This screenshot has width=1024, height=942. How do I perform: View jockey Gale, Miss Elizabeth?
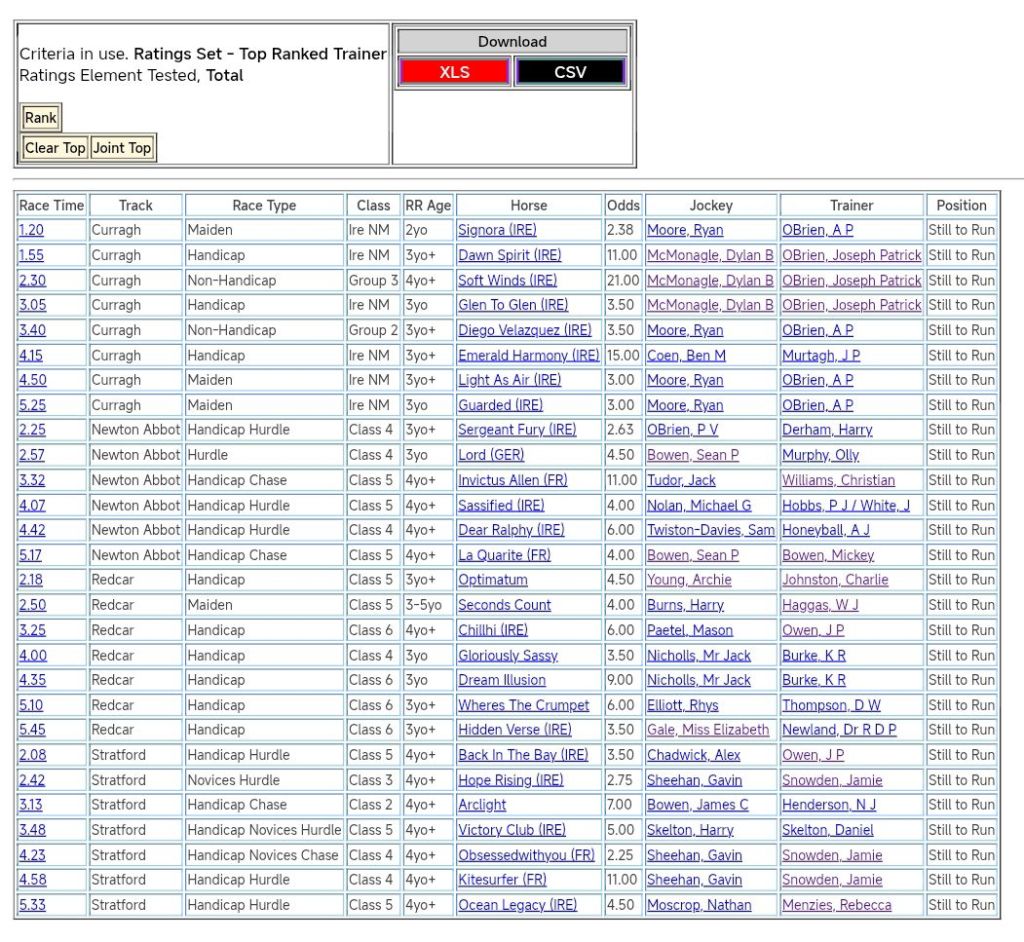(x=708, y=730)
